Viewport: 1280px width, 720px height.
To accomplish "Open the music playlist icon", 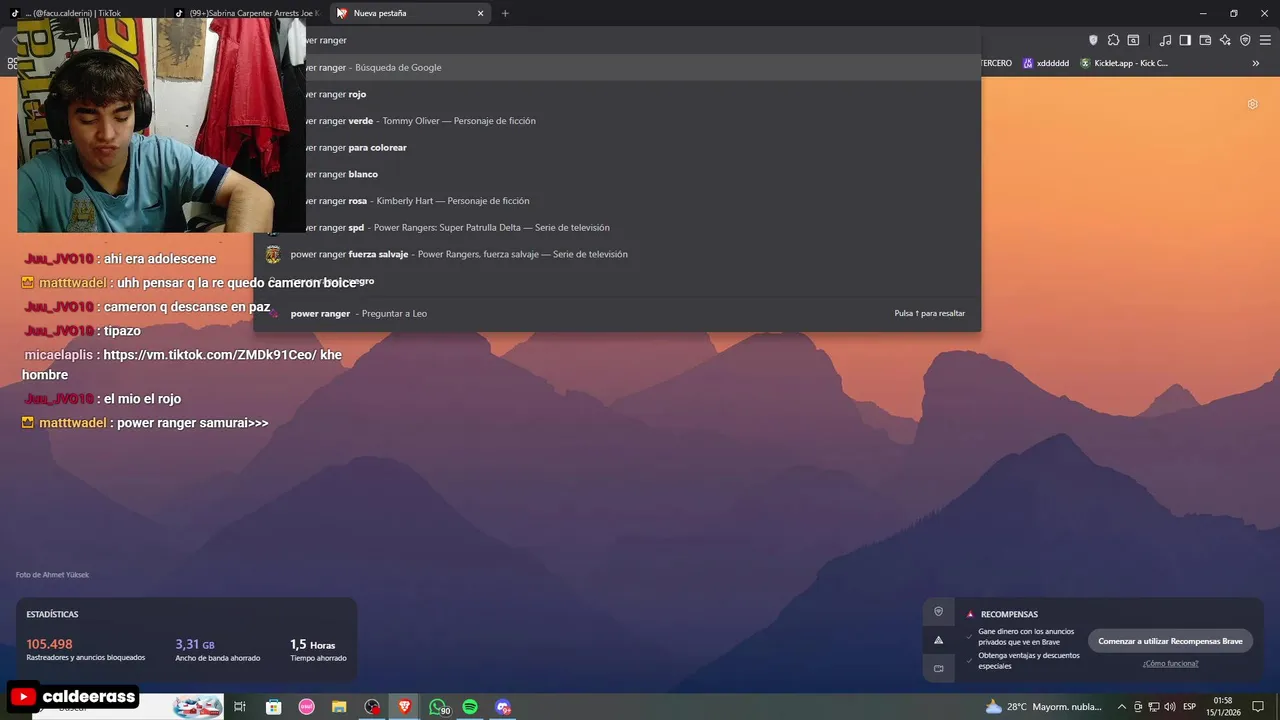I will pos(1165,40).
